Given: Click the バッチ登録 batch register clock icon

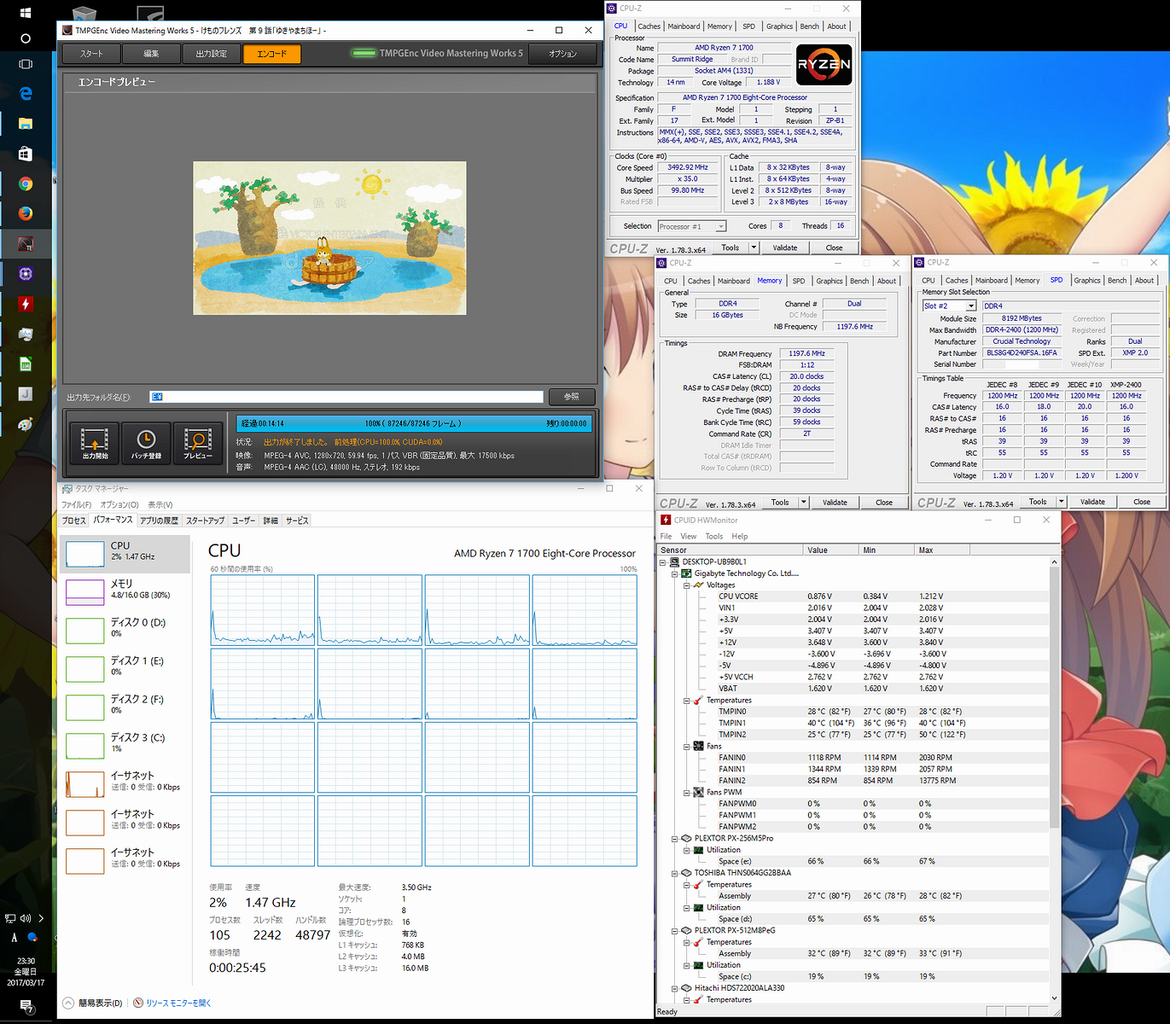Looking at the screenshot, I should (x=146, y=443).
